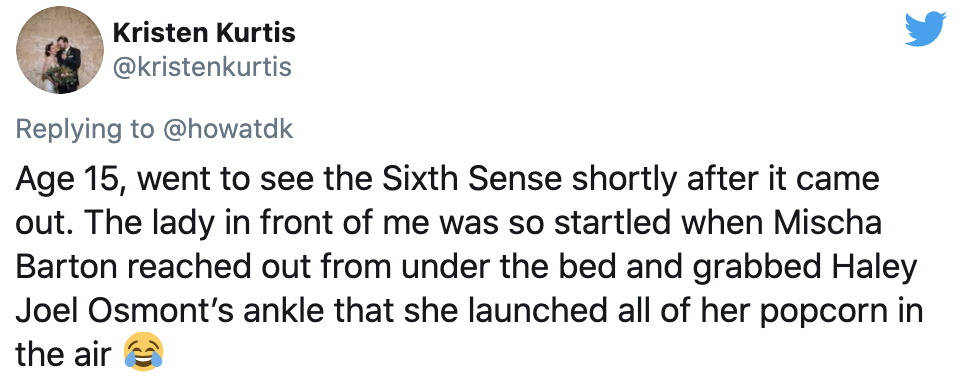Open the Kristen Kurtis display name
This screenshot has width=960, height=378.
[x=204, y=33]
